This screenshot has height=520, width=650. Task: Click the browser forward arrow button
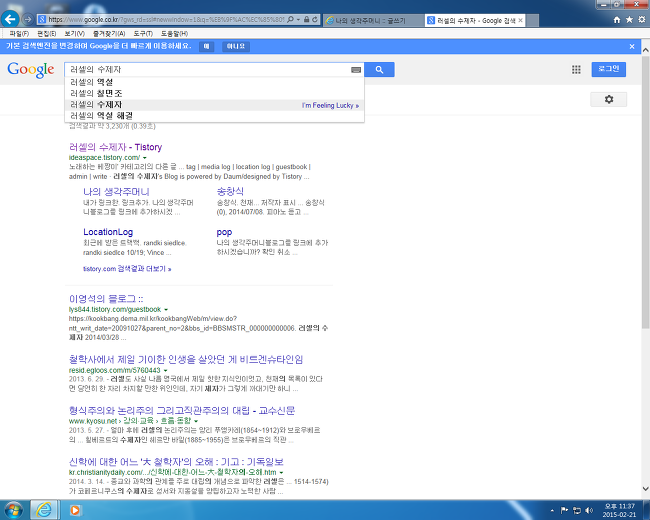[28, 19]
